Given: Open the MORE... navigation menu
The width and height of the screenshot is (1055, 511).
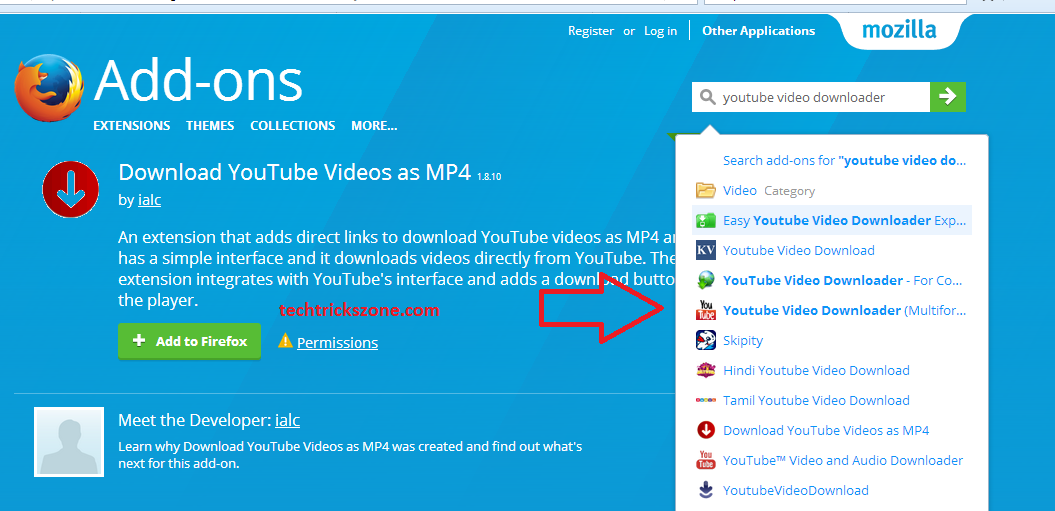Looking at the screenshot, I should (x=374, y=126).
